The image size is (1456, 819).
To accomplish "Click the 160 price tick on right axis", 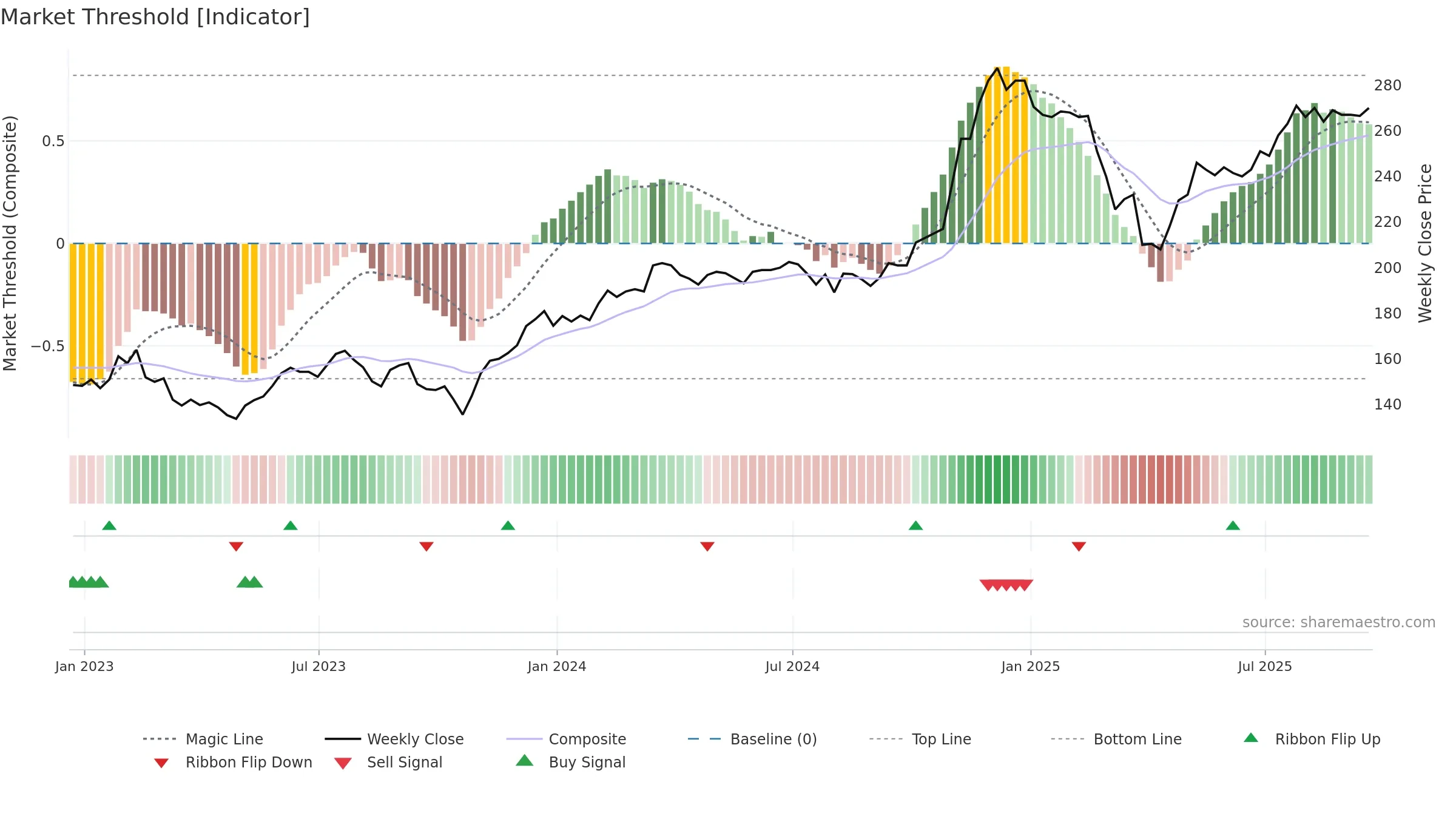I will [1388, 359].
